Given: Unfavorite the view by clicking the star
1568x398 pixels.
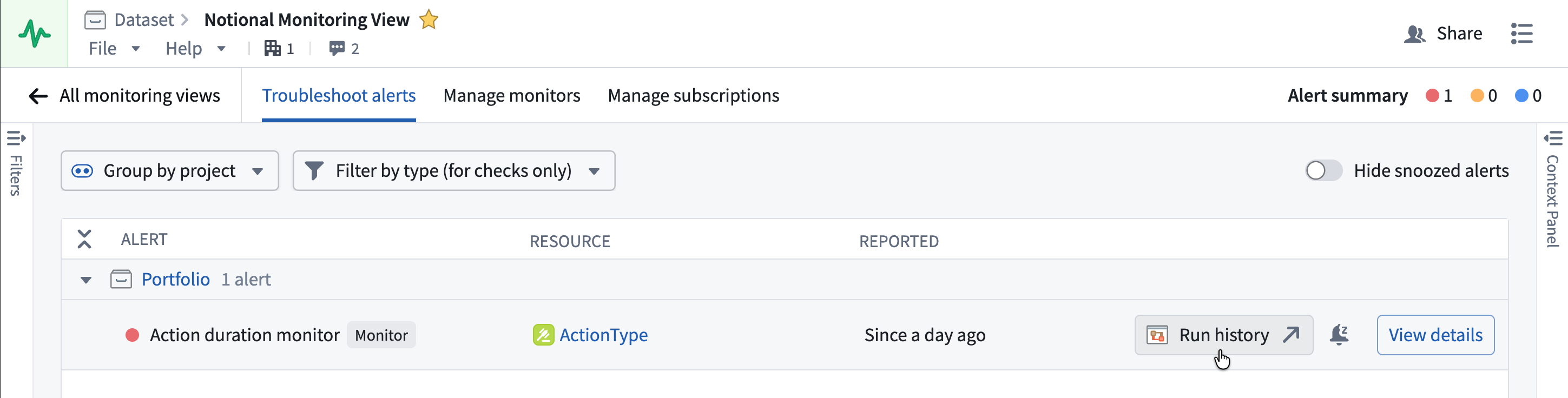Looking at the screenshot, I should click(429, 19).
